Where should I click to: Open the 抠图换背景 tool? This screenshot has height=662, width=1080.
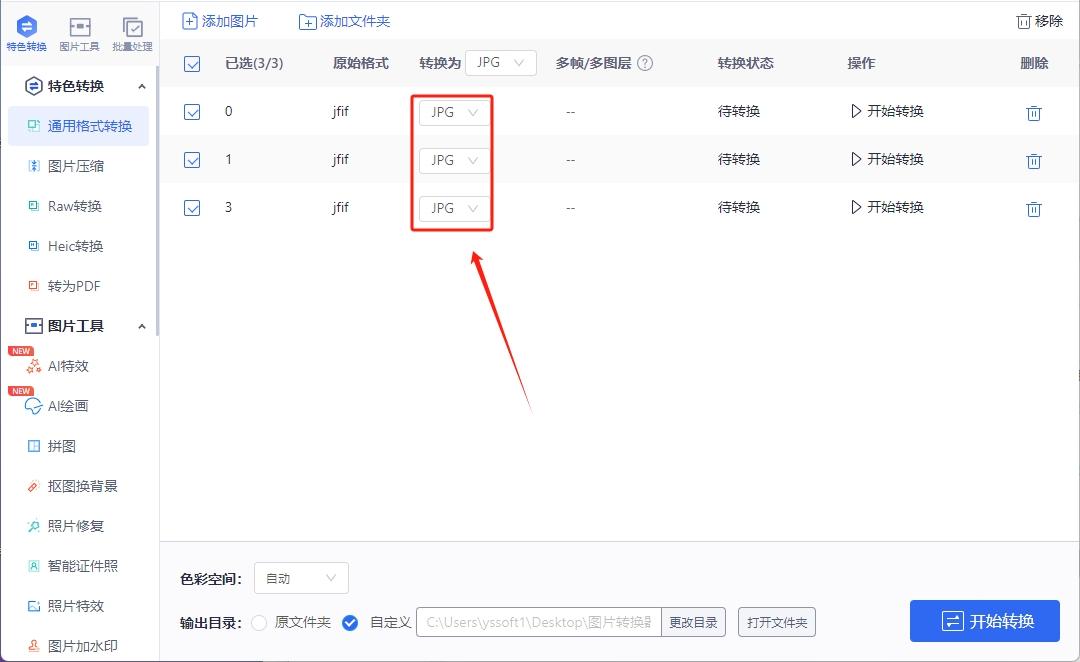78,486
